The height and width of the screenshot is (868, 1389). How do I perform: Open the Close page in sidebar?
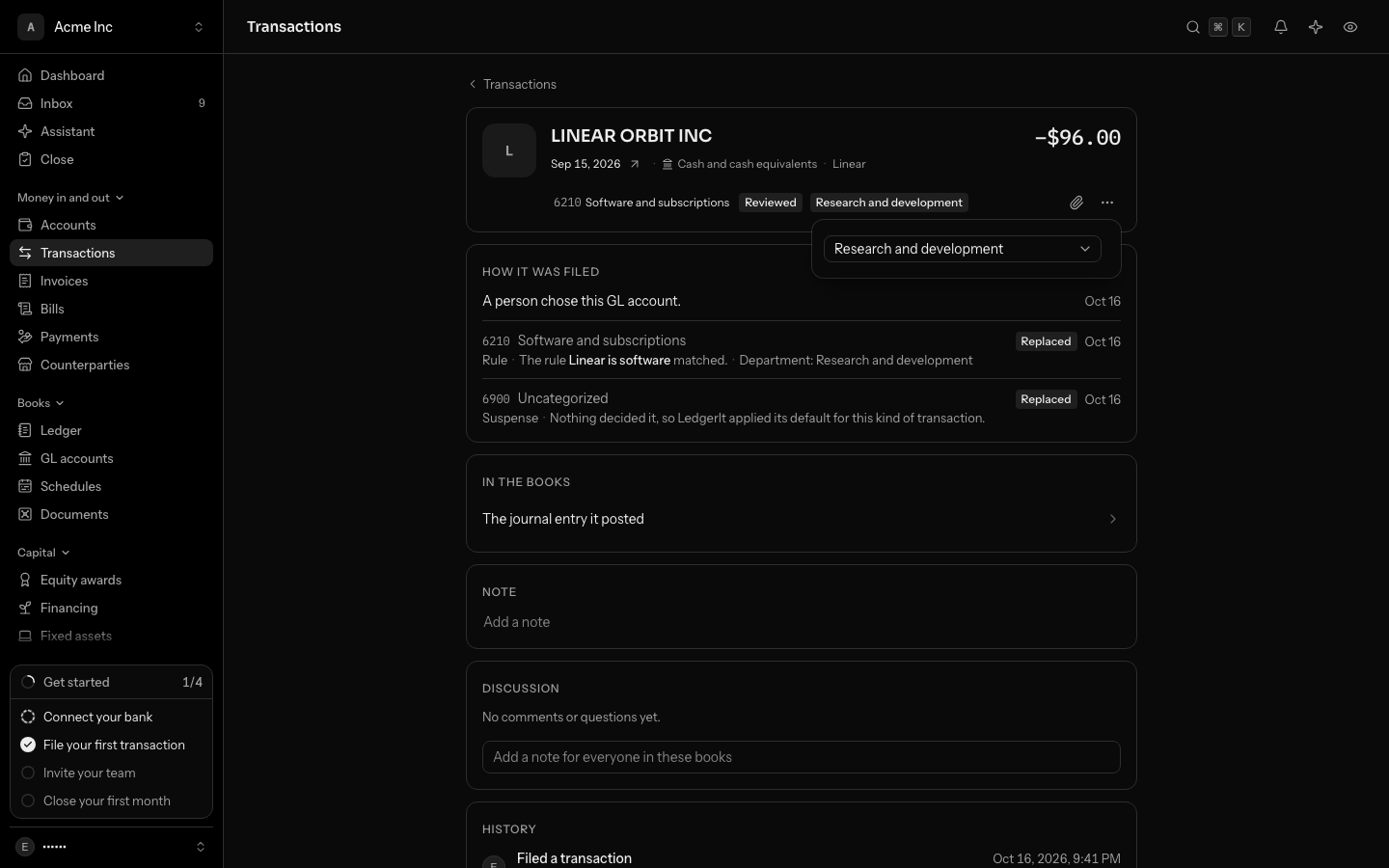click(111, 159)
